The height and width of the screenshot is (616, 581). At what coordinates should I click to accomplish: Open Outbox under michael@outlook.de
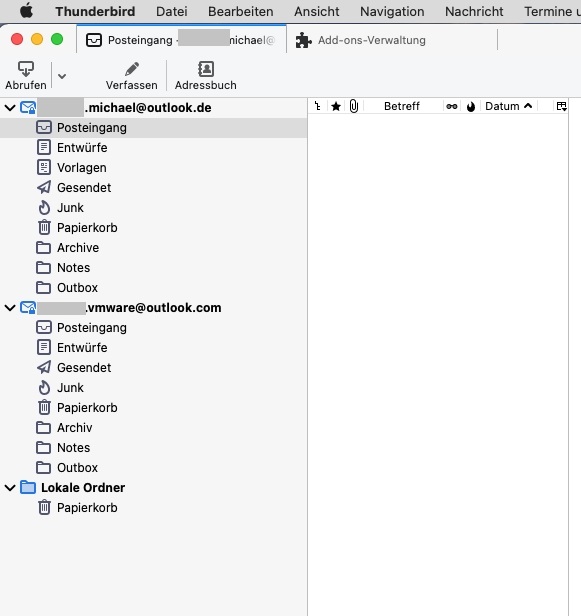[153, 288]
